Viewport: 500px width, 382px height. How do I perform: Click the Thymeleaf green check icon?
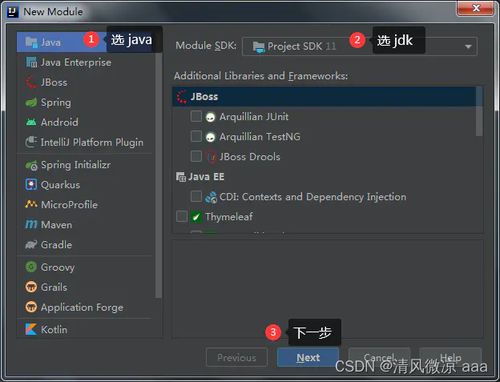point(196,217)
